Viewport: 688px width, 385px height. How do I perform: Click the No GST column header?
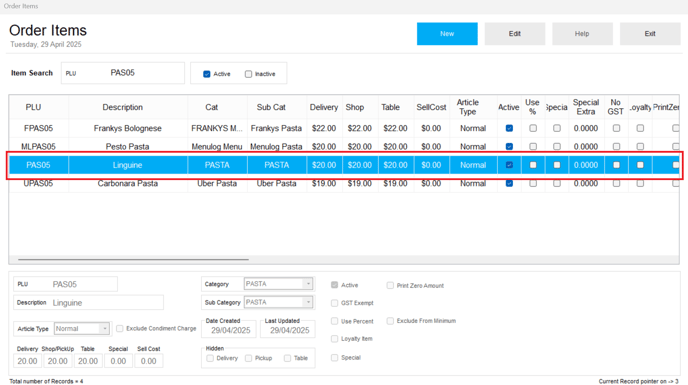616,107
